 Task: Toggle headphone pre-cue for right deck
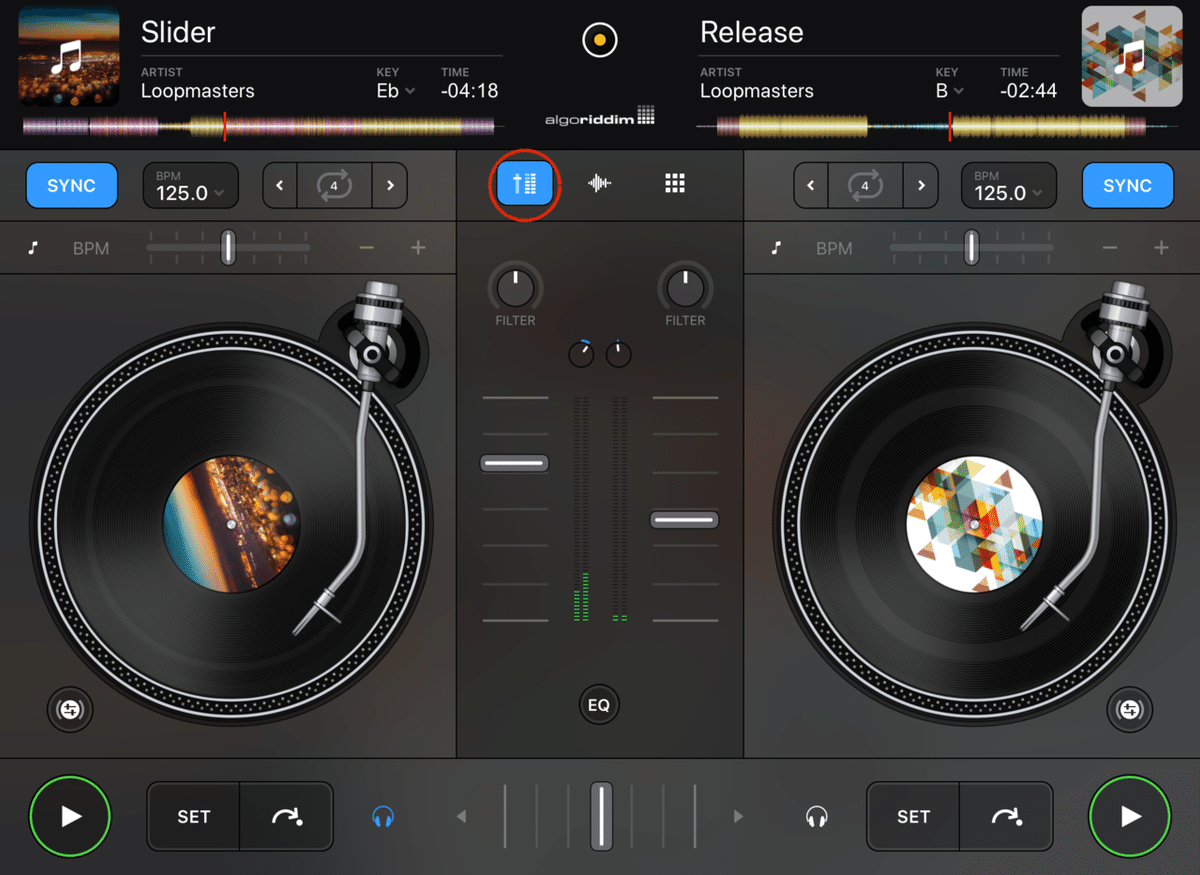pos(817,817)
